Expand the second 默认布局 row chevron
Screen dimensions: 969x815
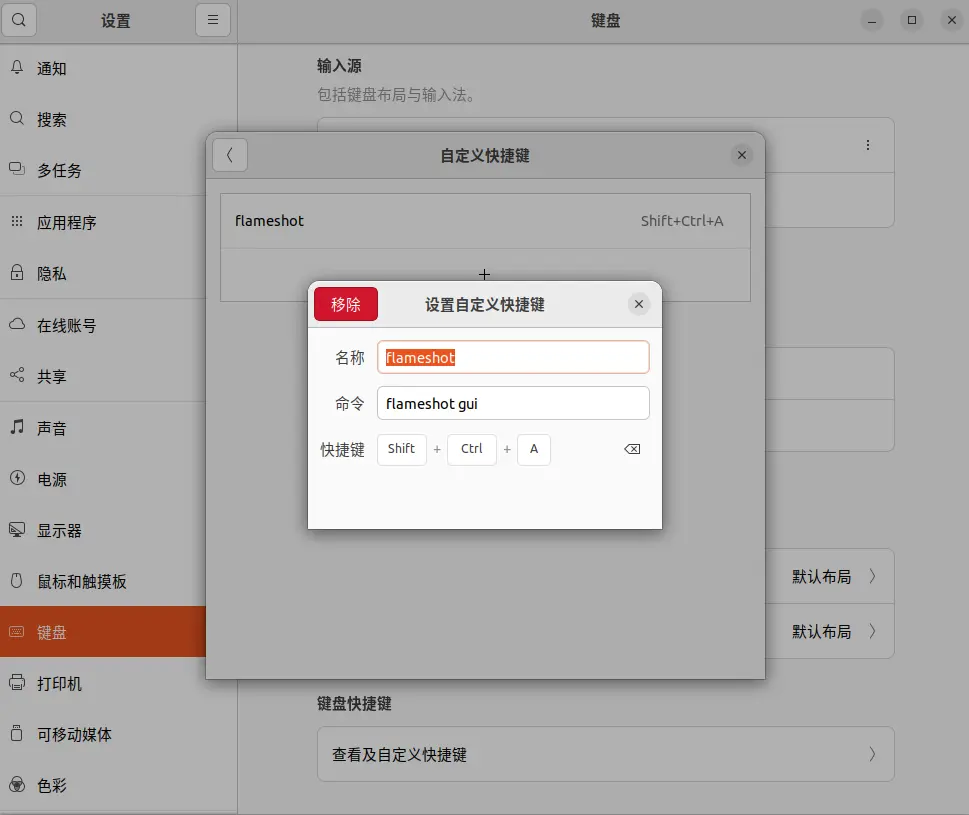(872, 631)
